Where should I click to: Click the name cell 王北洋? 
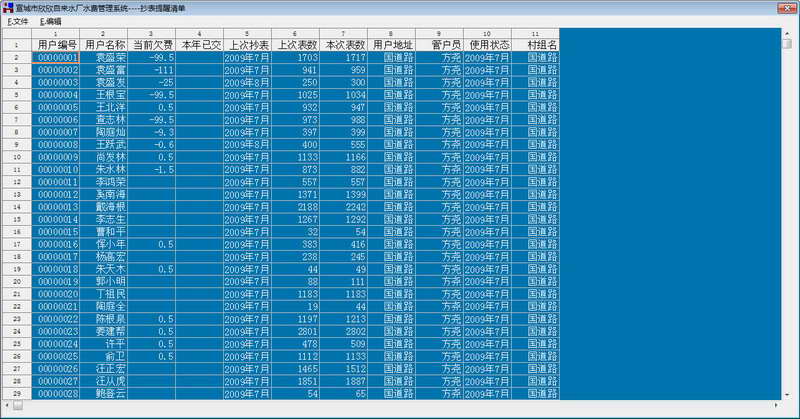coord(104,107)
